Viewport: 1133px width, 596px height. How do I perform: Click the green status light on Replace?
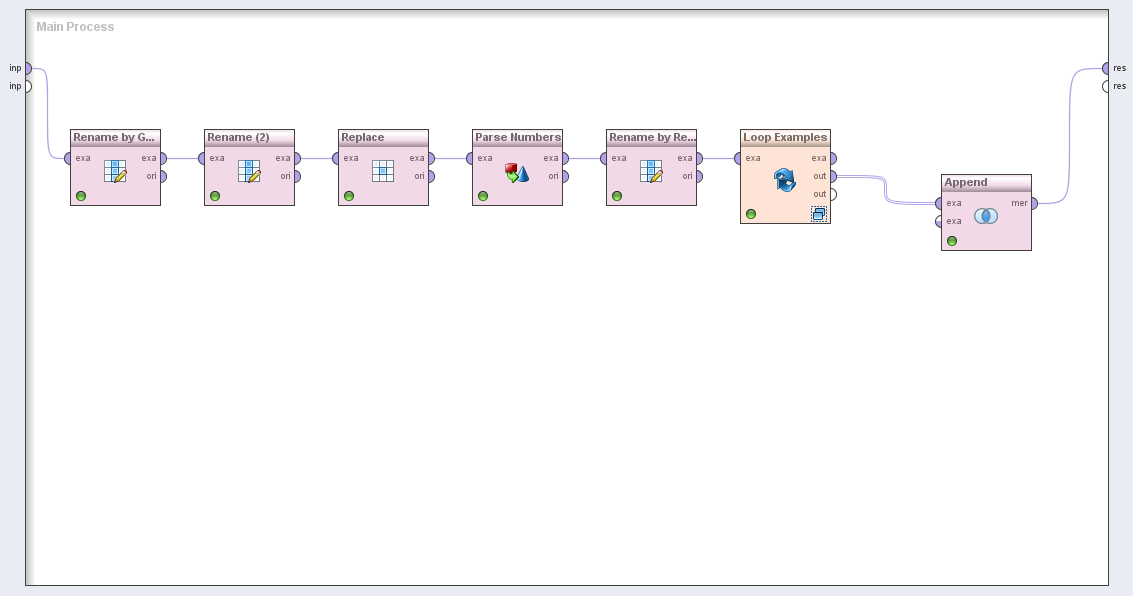pos(349,196)
